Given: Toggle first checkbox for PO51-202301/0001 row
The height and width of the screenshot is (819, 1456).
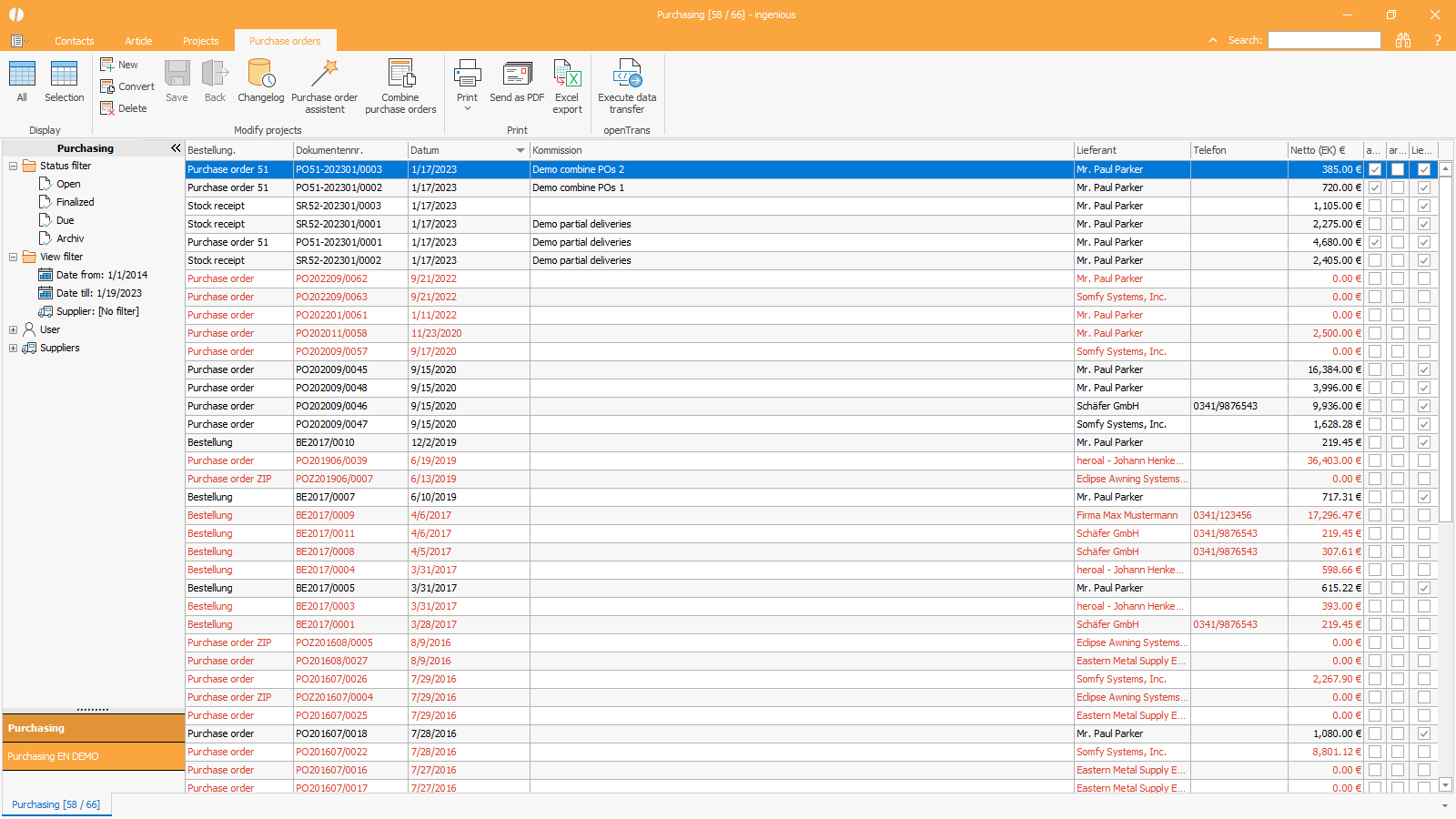Looking at the screenshot, I should [x=1375, y=242].
